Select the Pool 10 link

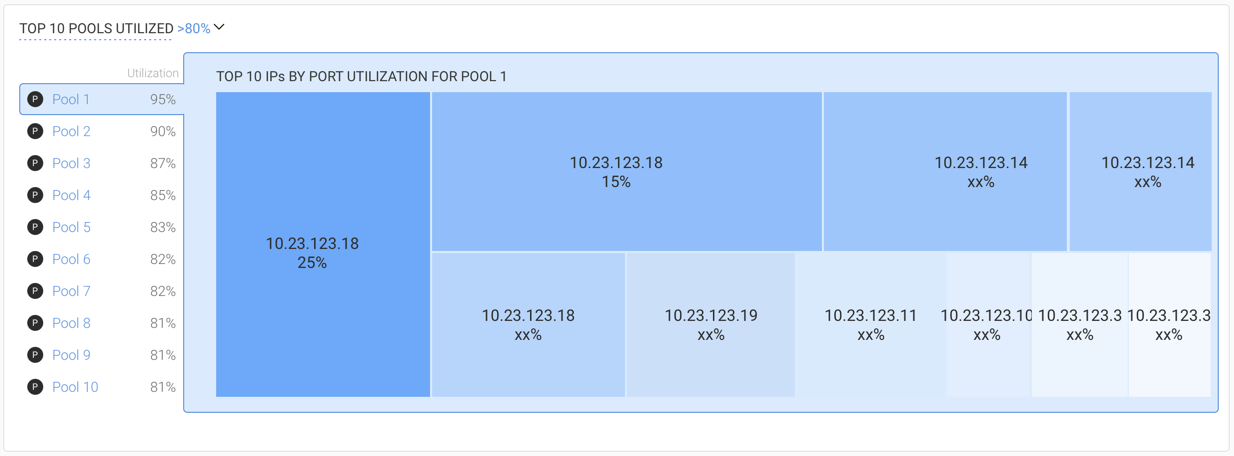point(75,387)
